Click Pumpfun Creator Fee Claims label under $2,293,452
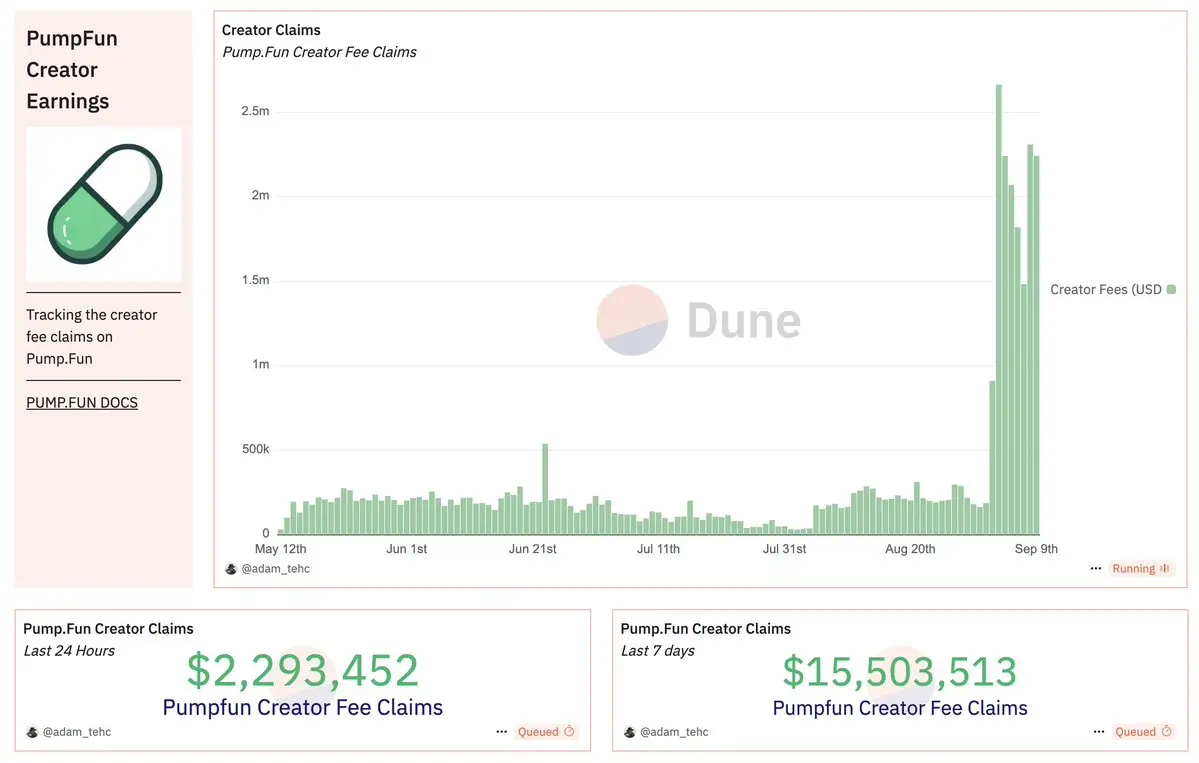Screen dimensions: 1199x763 coord(303,708)
